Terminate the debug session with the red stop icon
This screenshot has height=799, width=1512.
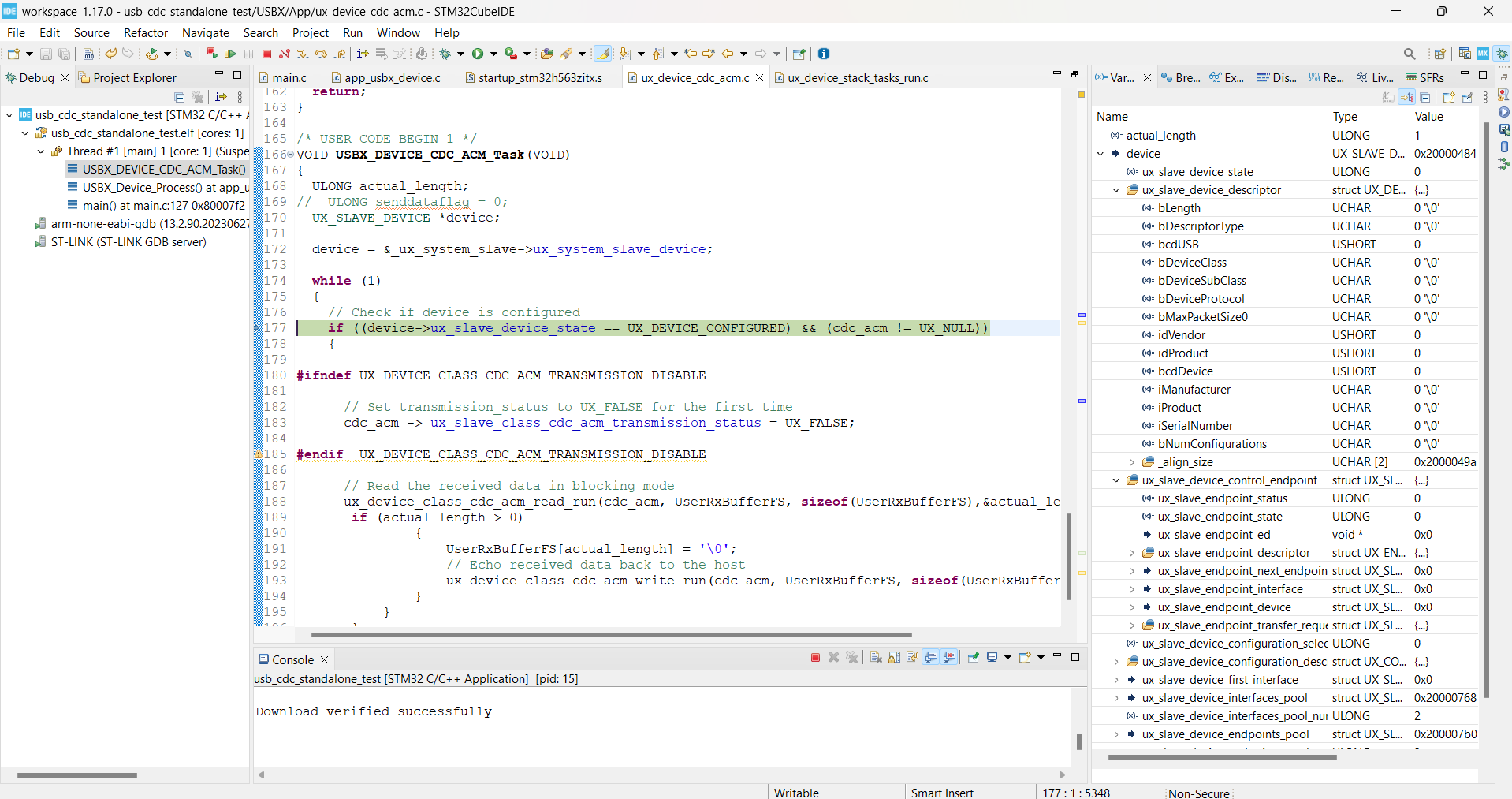tap(267, 53)
